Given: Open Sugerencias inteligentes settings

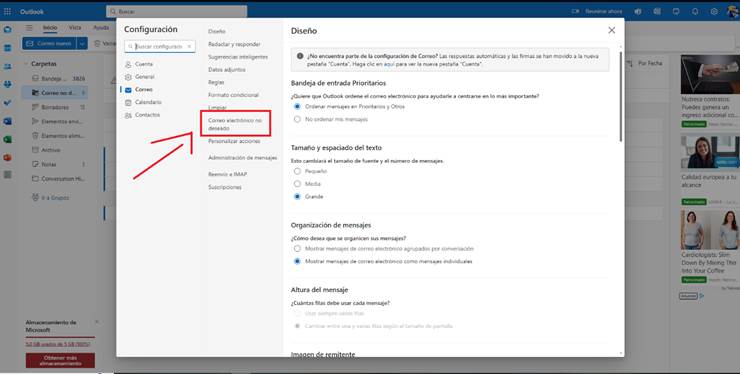Looking at the screenshot, I should (x=238, y=57).
